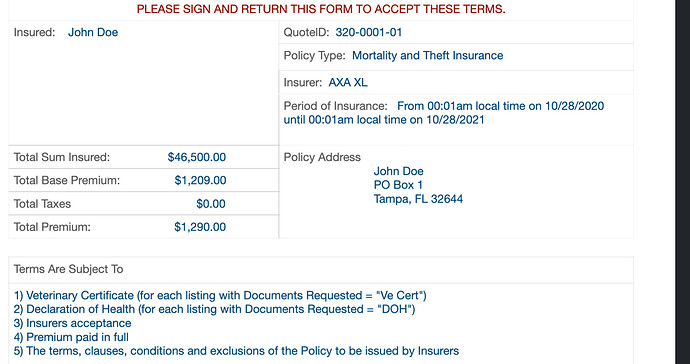Select the QuoteID 320-0001-01 value
This screenshot has height=364, width=690.
(x=368, y=32)
